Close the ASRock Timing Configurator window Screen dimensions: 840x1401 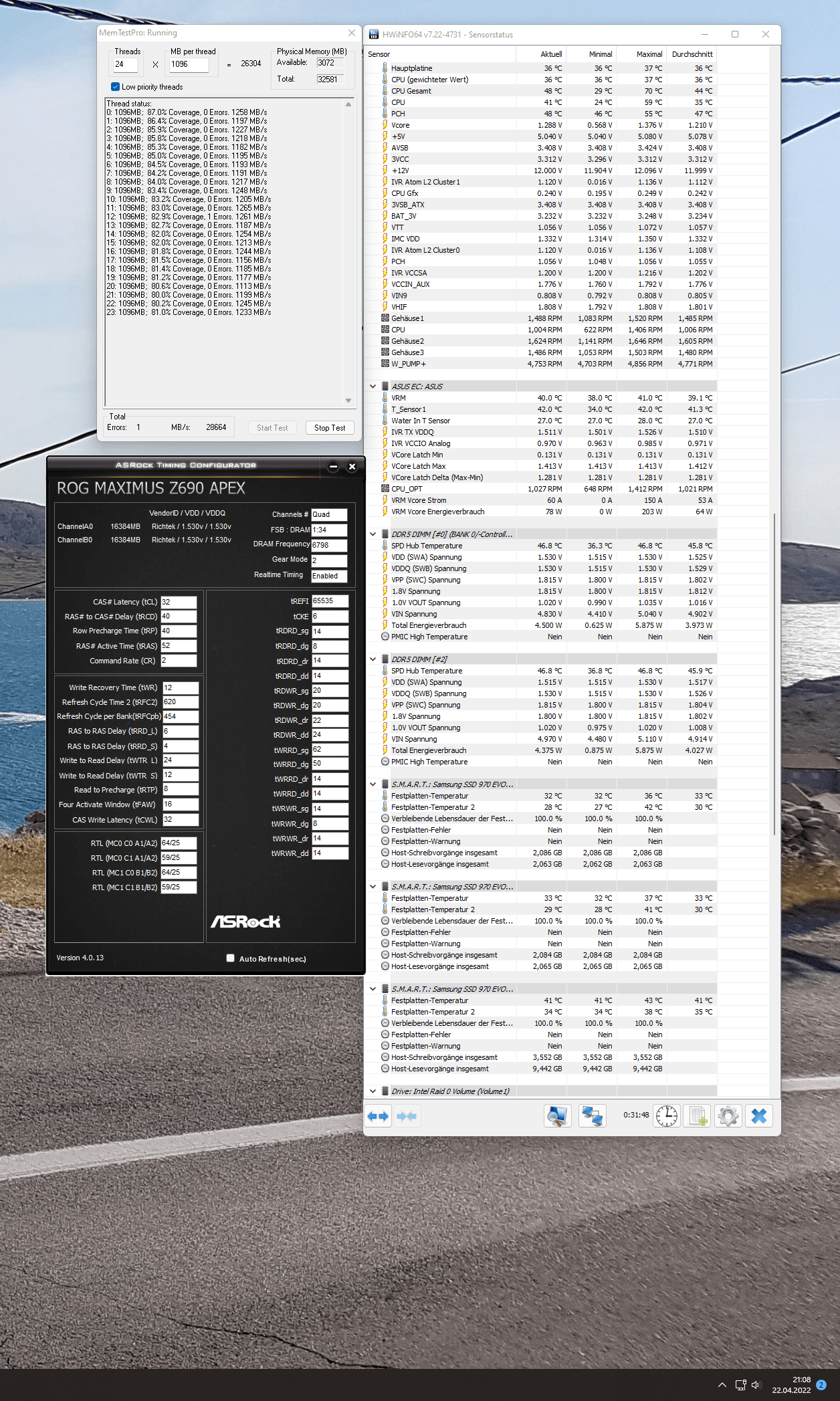[352, 467]
